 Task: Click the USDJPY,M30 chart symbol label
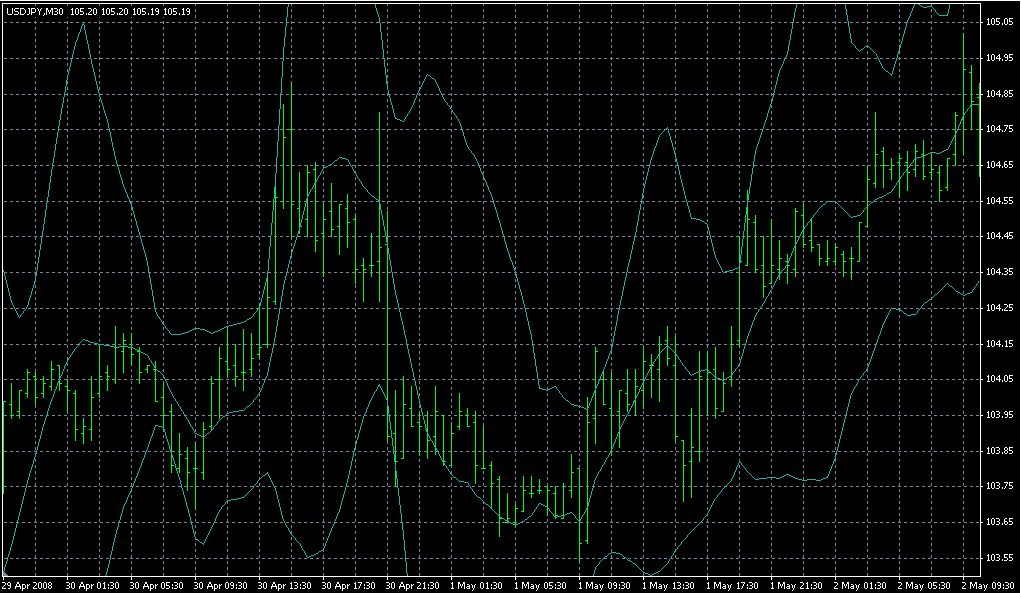35,12
